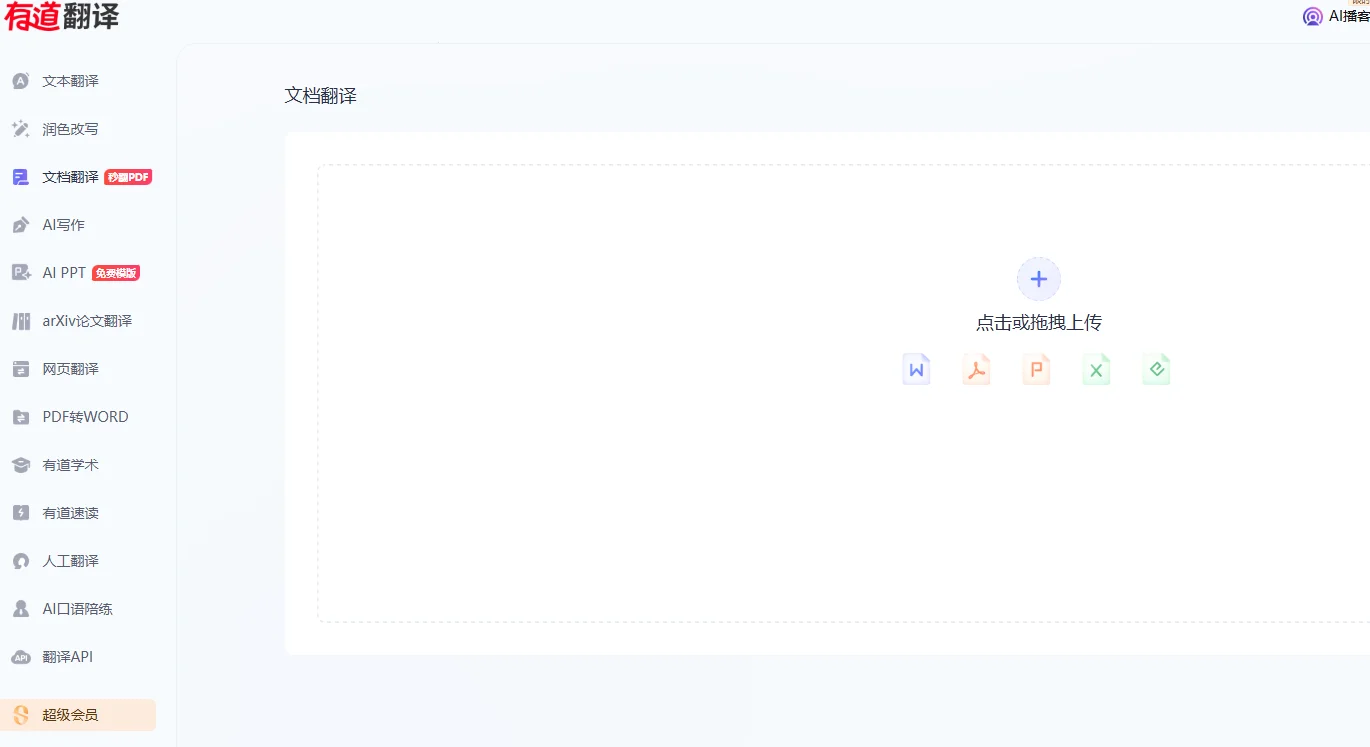The width and height of the screenshot is (1370, 747).
Task: Open AI播客 from the top bar
Action: click(x=1337, y=16)
